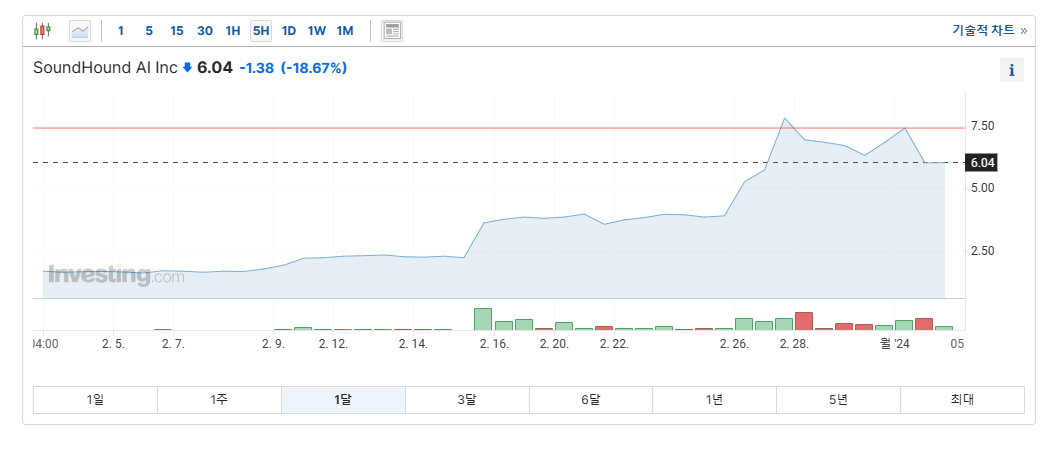Screen dimensions: 1057x449
Task: Choose the 5년 time range tab
Action: tap(839, 400)
